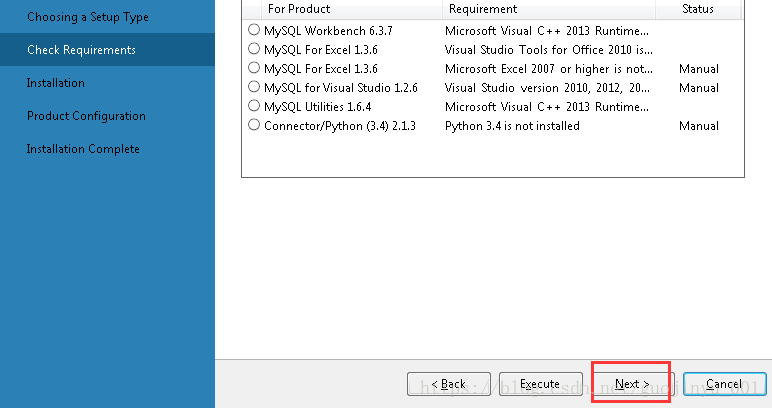Click the Next button

point(632,384)
